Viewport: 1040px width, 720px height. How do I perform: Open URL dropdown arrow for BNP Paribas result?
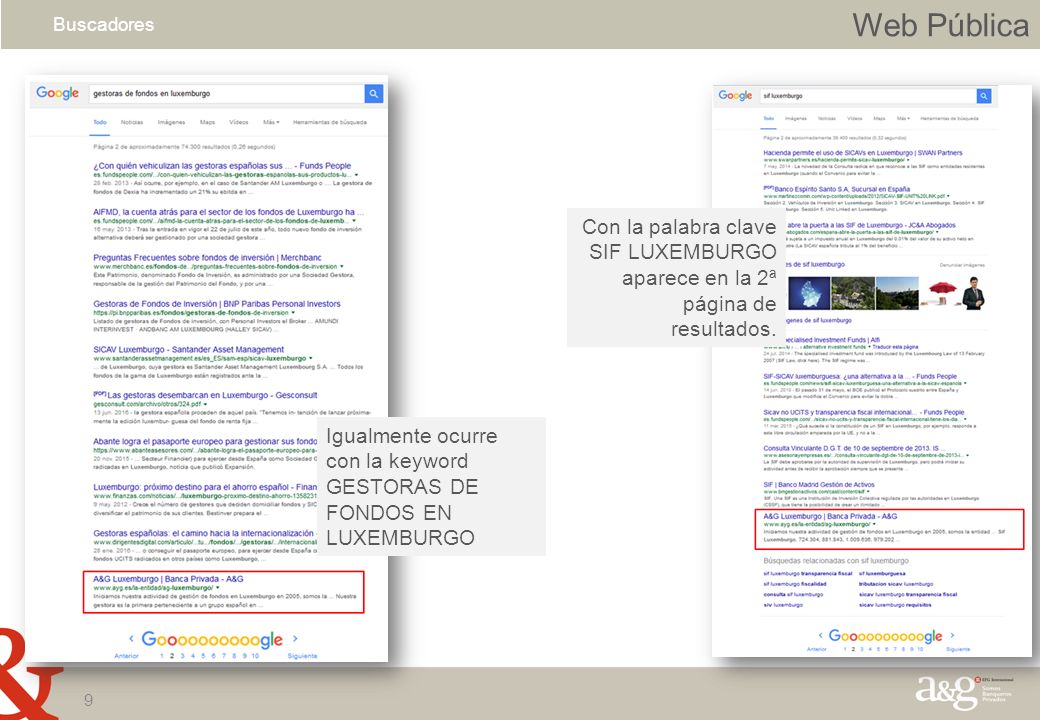(x=292, y=312)
